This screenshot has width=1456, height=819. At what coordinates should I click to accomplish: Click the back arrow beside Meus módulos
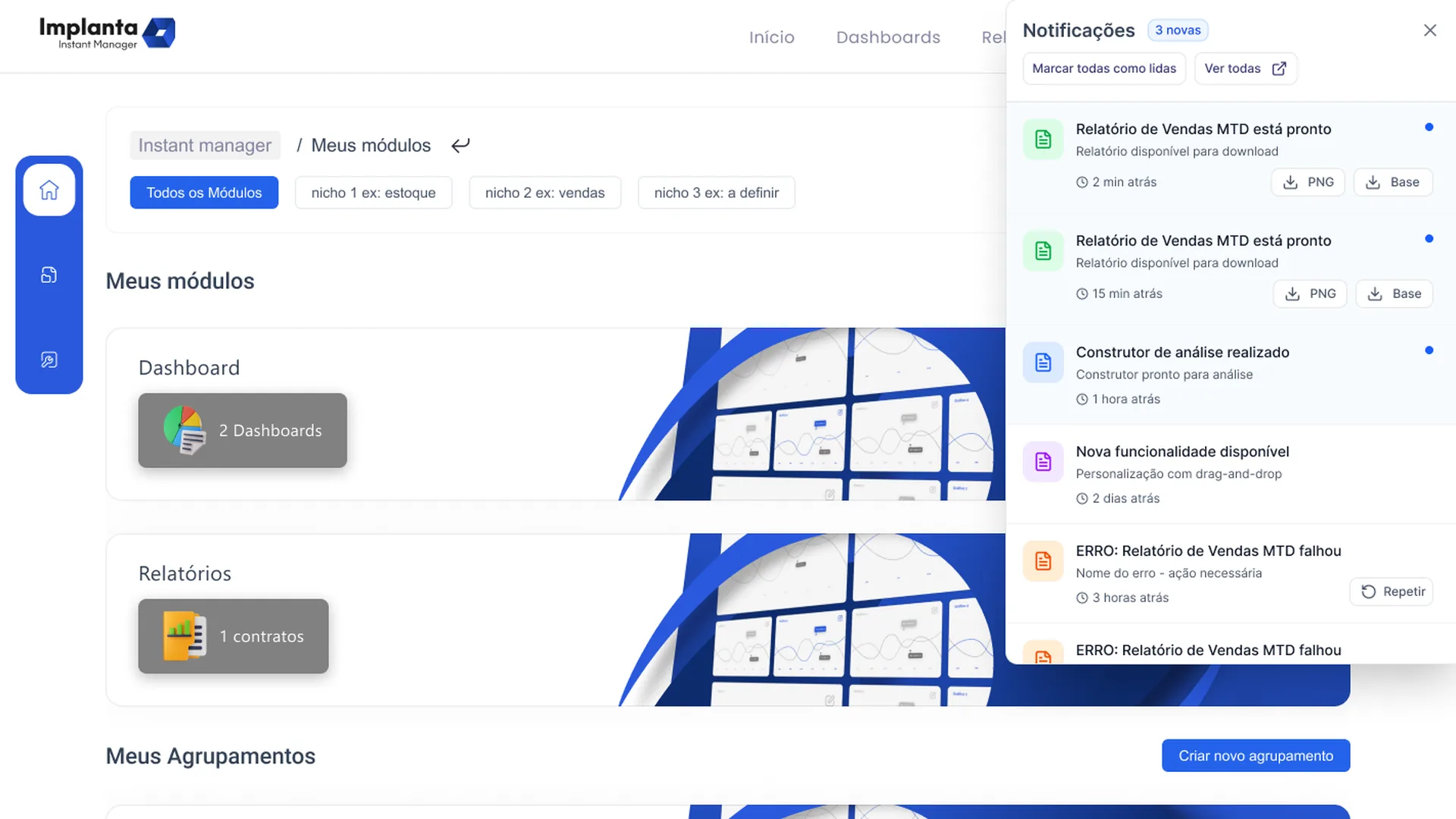pyautogui.click(x=460, y=145)
